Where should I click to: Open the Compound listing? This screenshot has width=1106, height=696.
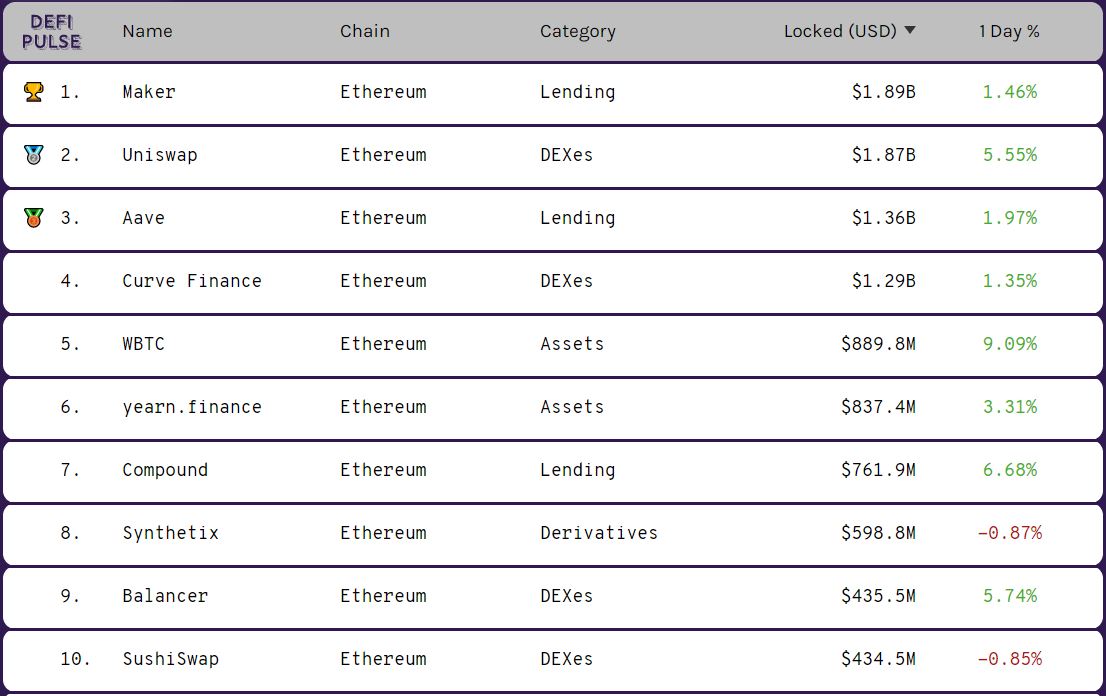pyautogui.click(x=165, y=470)
